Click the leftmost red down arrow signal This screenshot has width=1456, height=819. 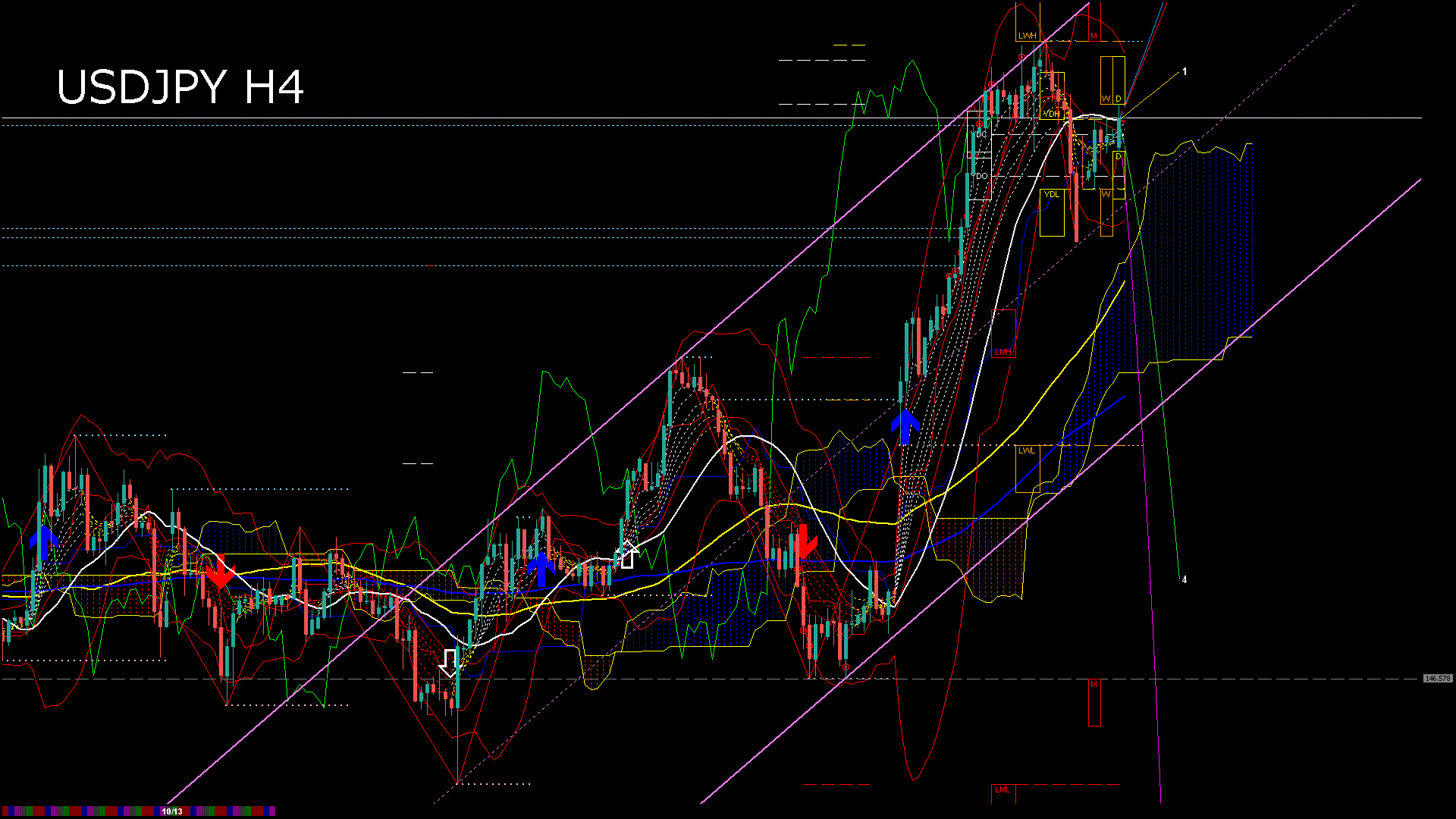click(x=220, y=571)
